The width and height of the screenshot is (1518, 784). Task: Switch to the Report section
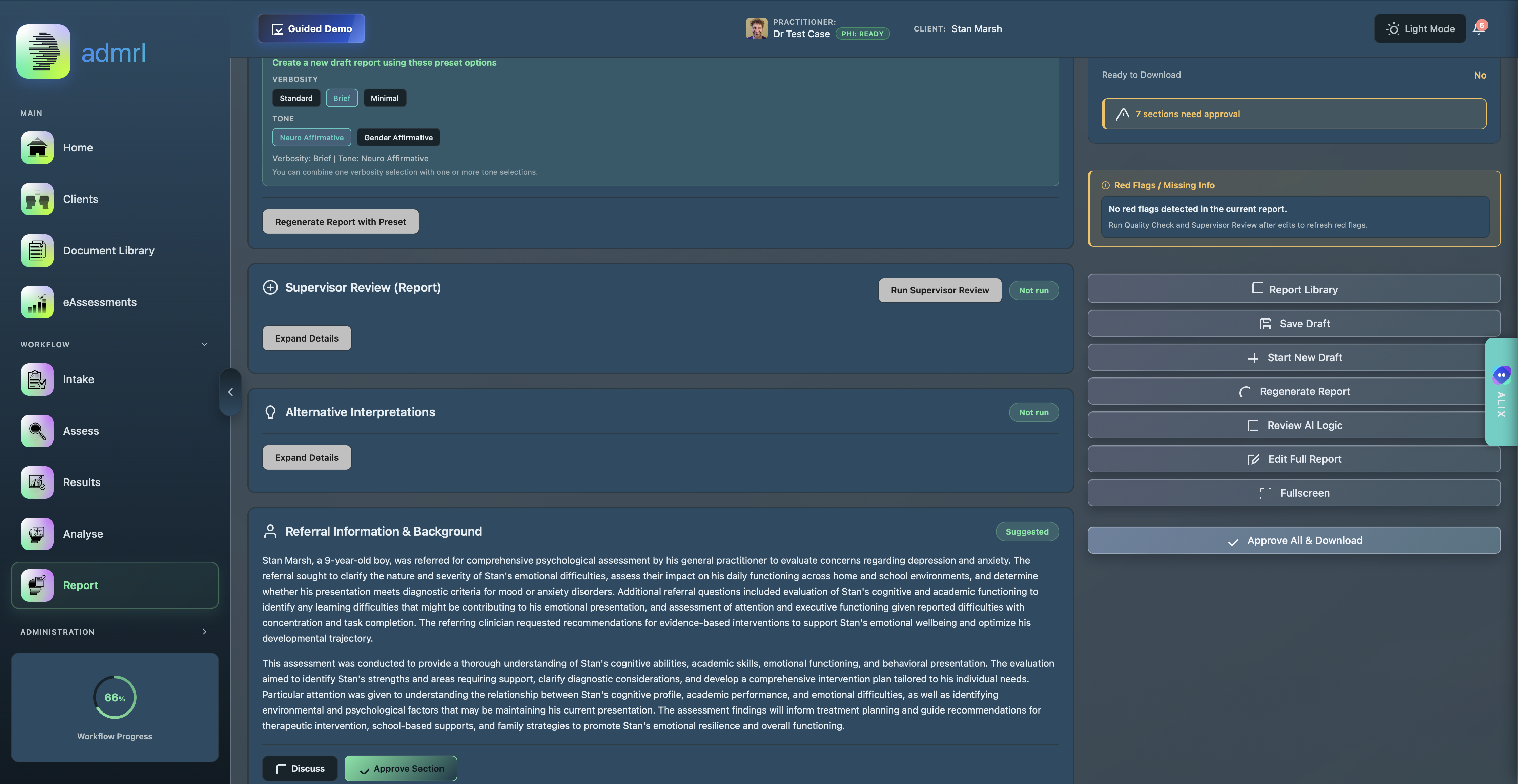81,585
